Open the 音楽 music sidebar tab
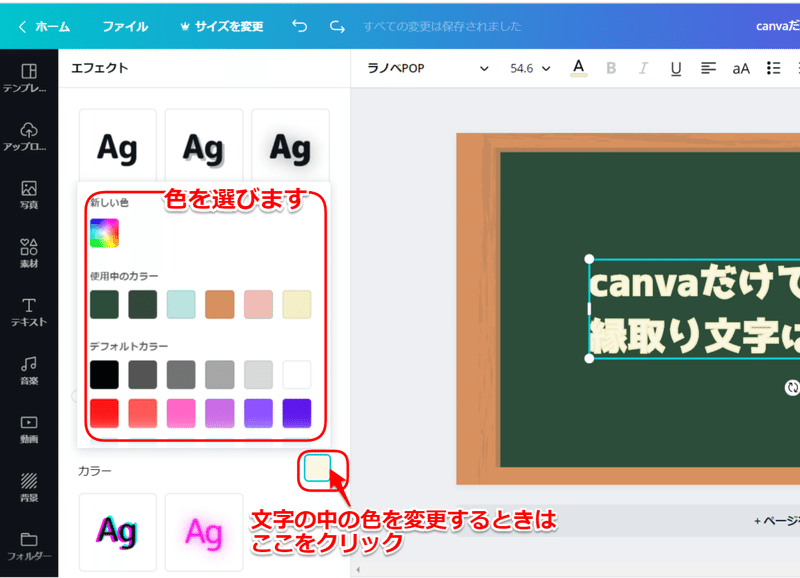Screen dimensions: 800x578 point(29,370)
